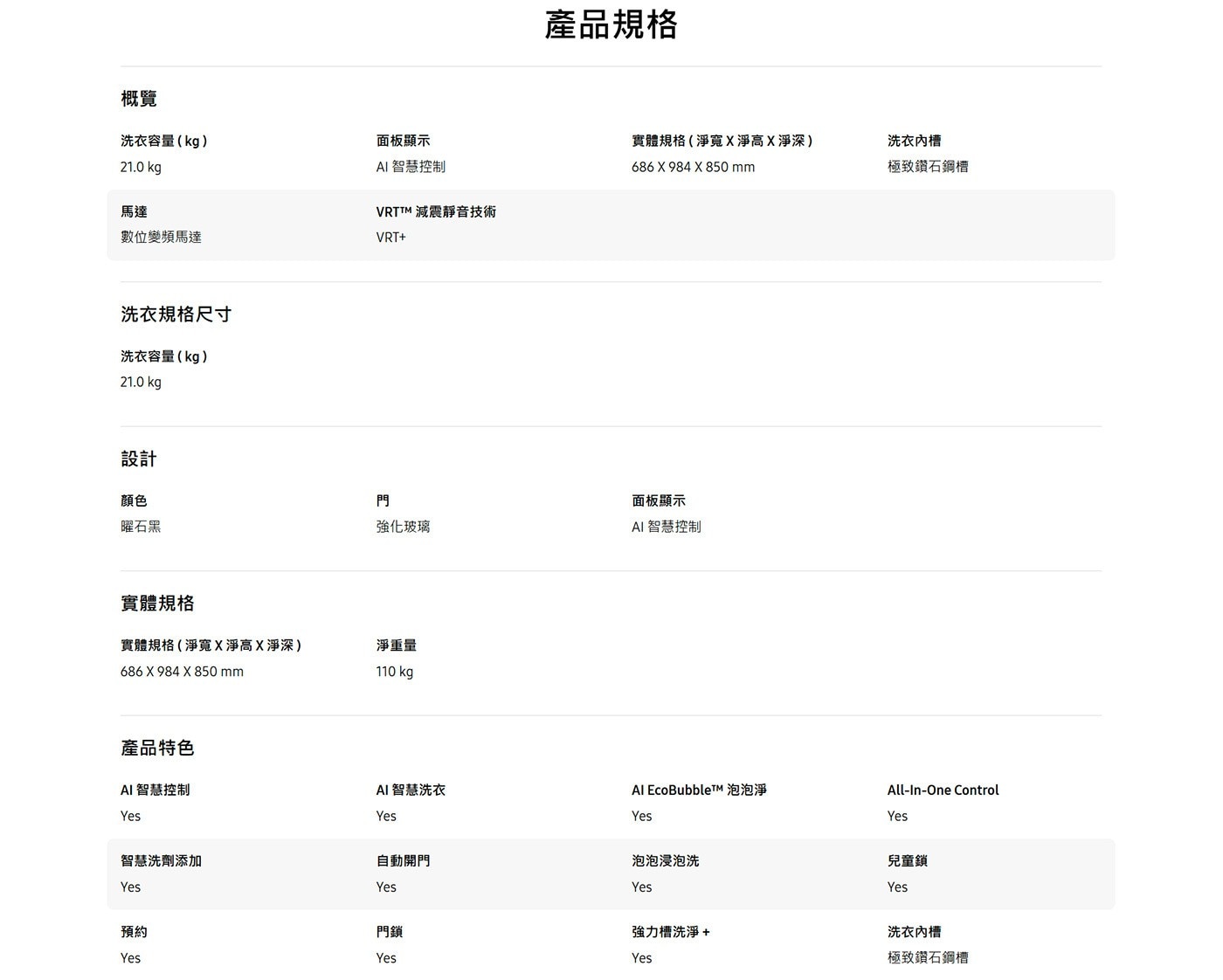Screen dimensions: 1223x980
Task: Click the dimensions label under the 實體規格 heading
Action: click(x=211, y=645)
